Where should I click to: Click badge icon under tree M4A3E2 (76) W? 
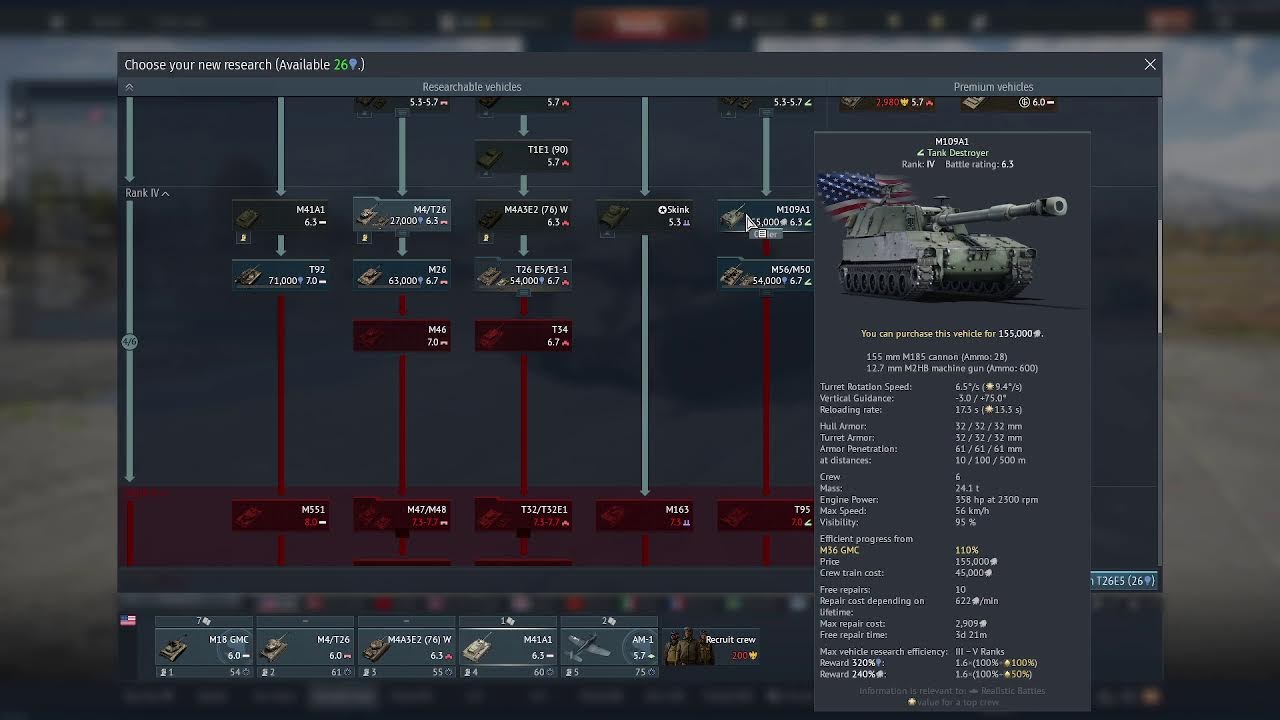485,238
